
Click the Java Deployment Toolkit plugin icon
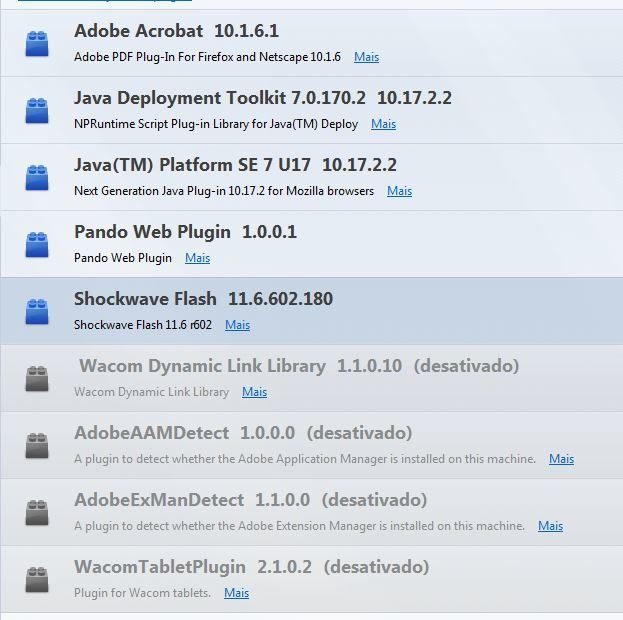pyautogui.click(x=37, y=110)
